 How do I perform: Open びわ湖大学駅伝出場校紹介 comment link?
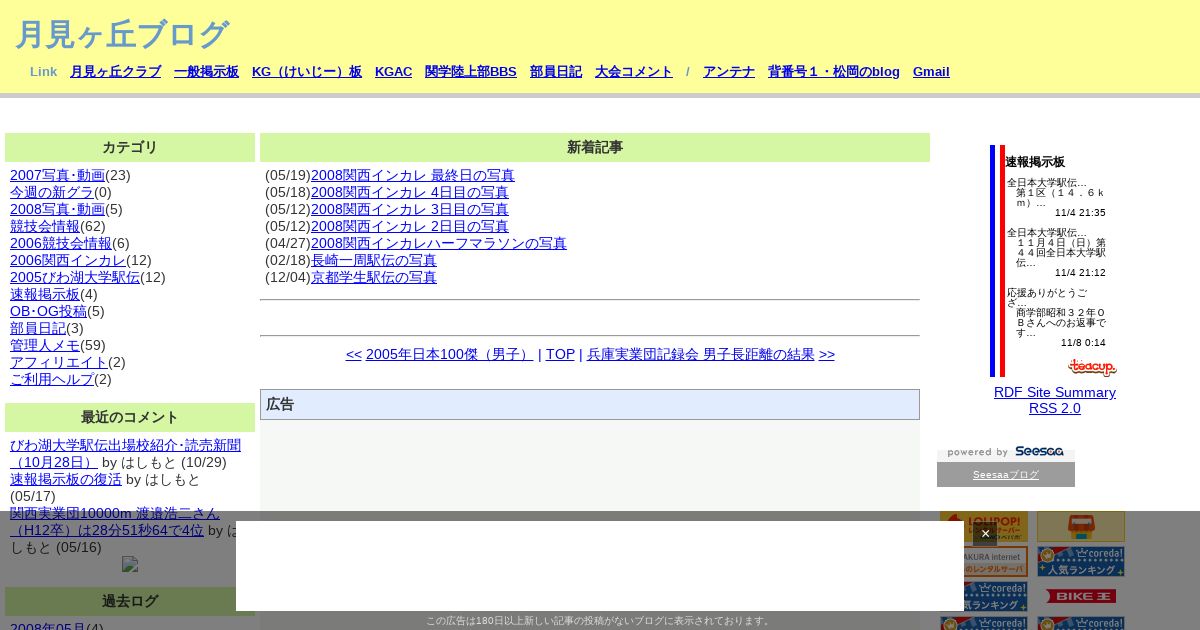tap(125, 453)
